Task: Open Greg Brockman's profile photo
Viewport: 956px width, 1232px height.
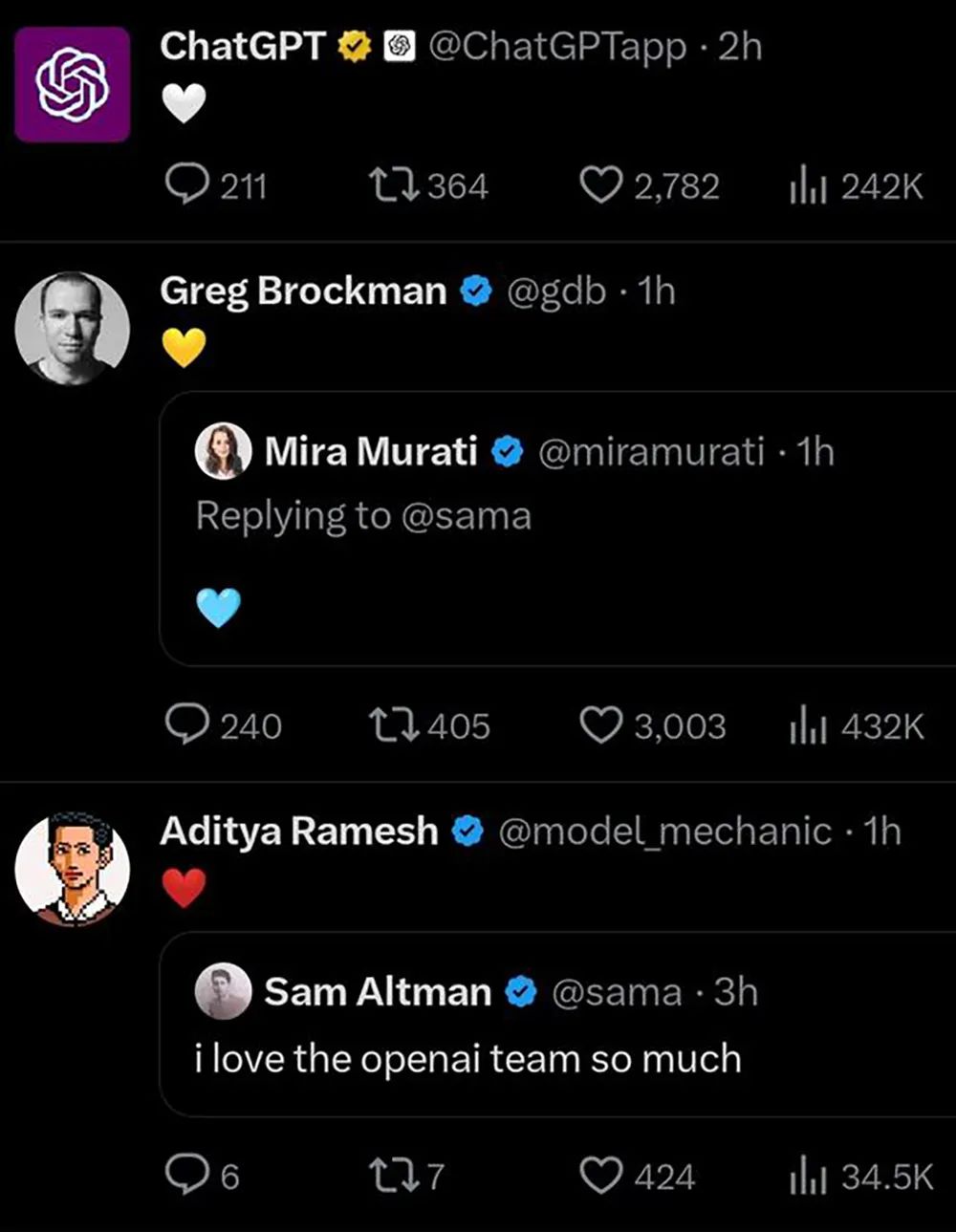Action: pos(73,329)
